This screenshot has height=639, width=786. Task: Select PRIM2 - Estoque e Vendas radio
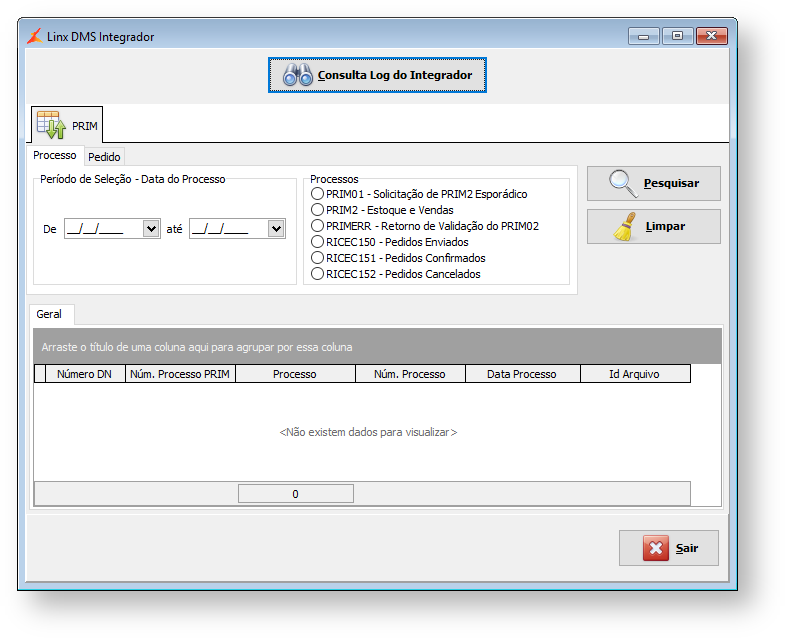point(317,209)
